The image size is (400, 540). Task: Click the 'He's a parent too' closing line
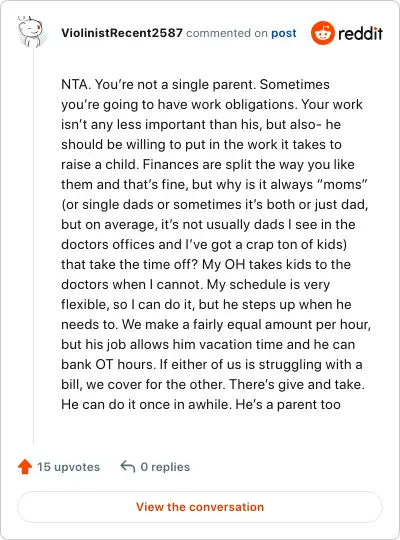click(288, 404)
